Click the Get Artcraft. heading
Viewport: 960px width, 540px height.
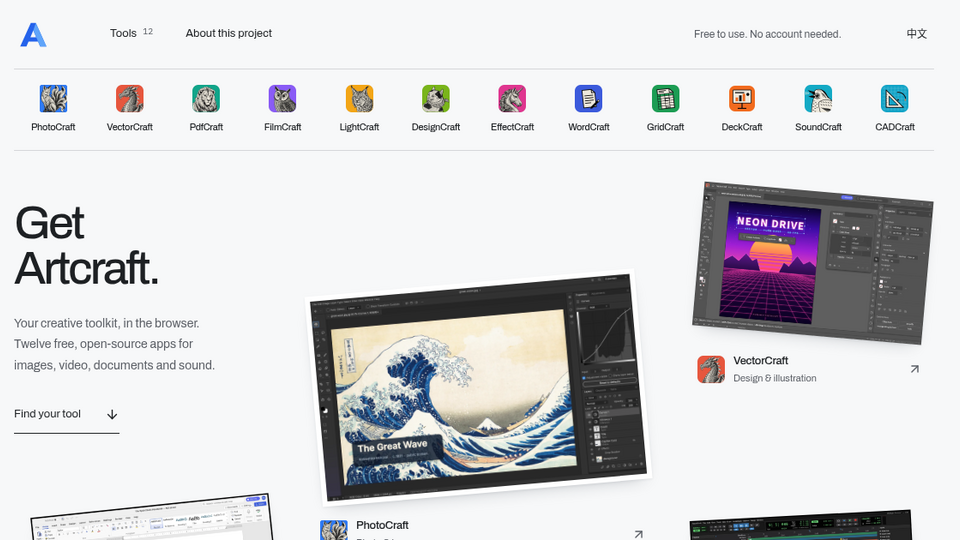coord(86,246)
